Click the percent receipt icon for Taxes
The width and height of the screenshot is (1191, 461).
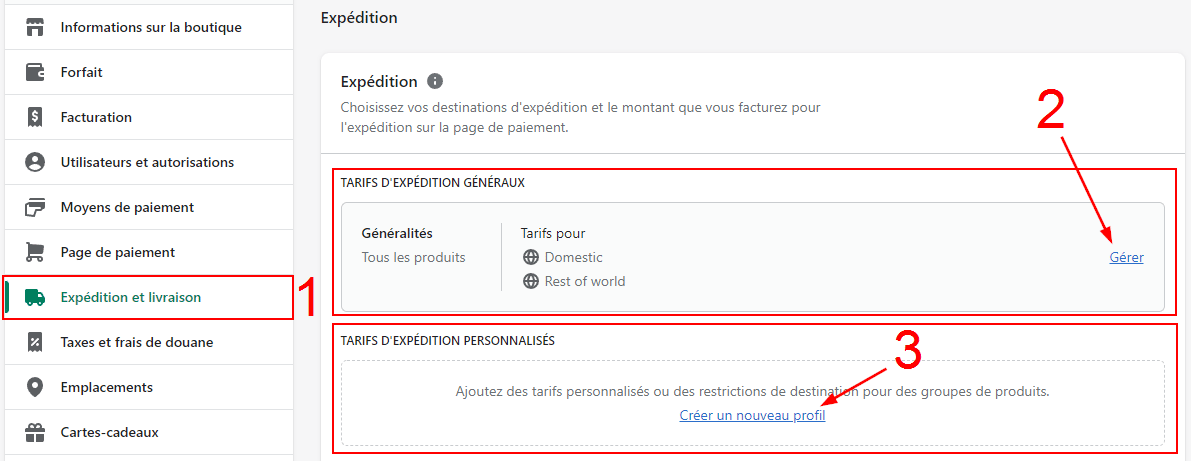[x=35, y=342]
